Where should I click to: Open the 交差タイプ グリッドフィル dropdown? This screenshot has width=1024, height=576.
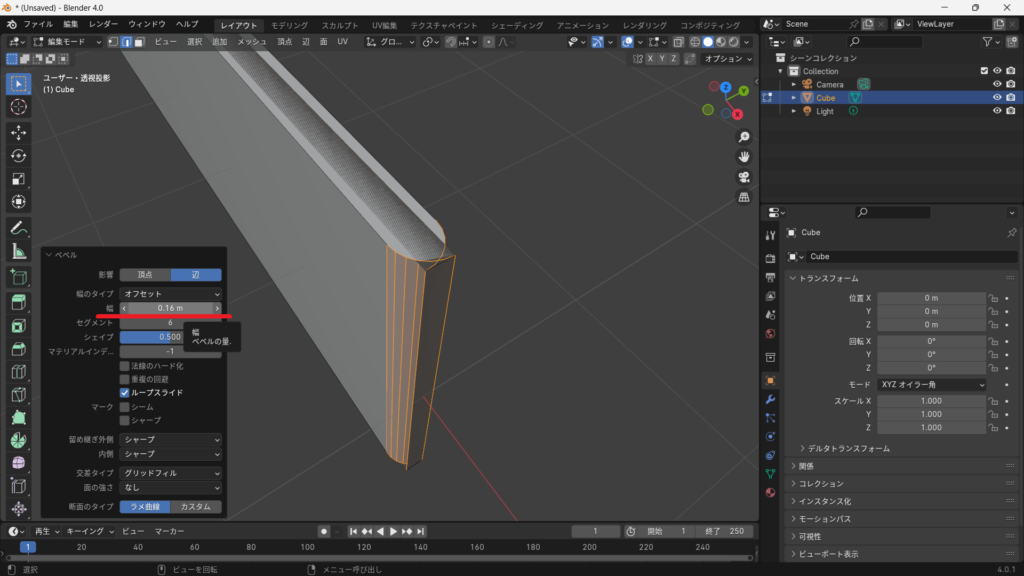(170, 473)
